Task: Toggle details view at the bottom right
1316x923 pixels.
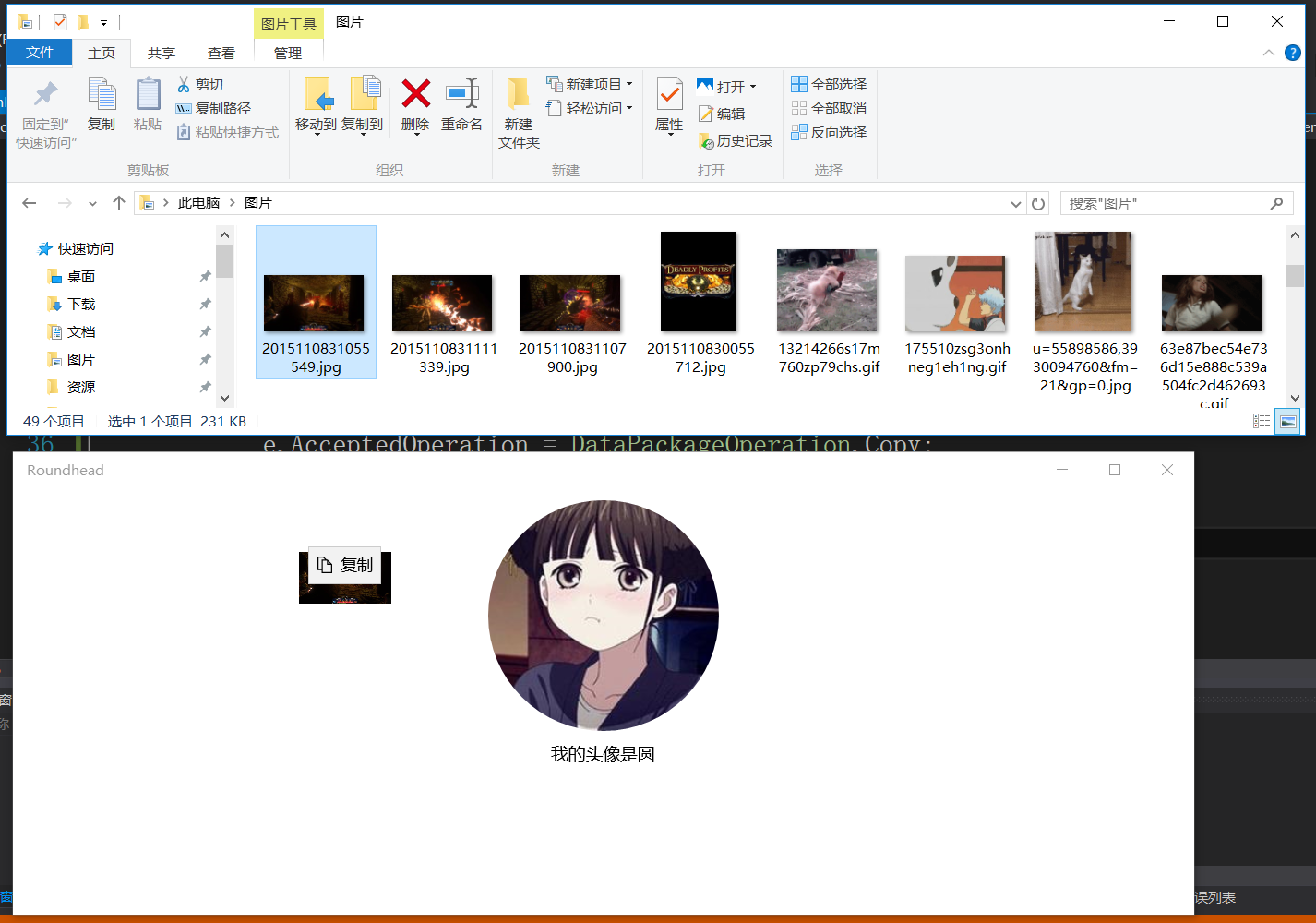Action: 1262,421
